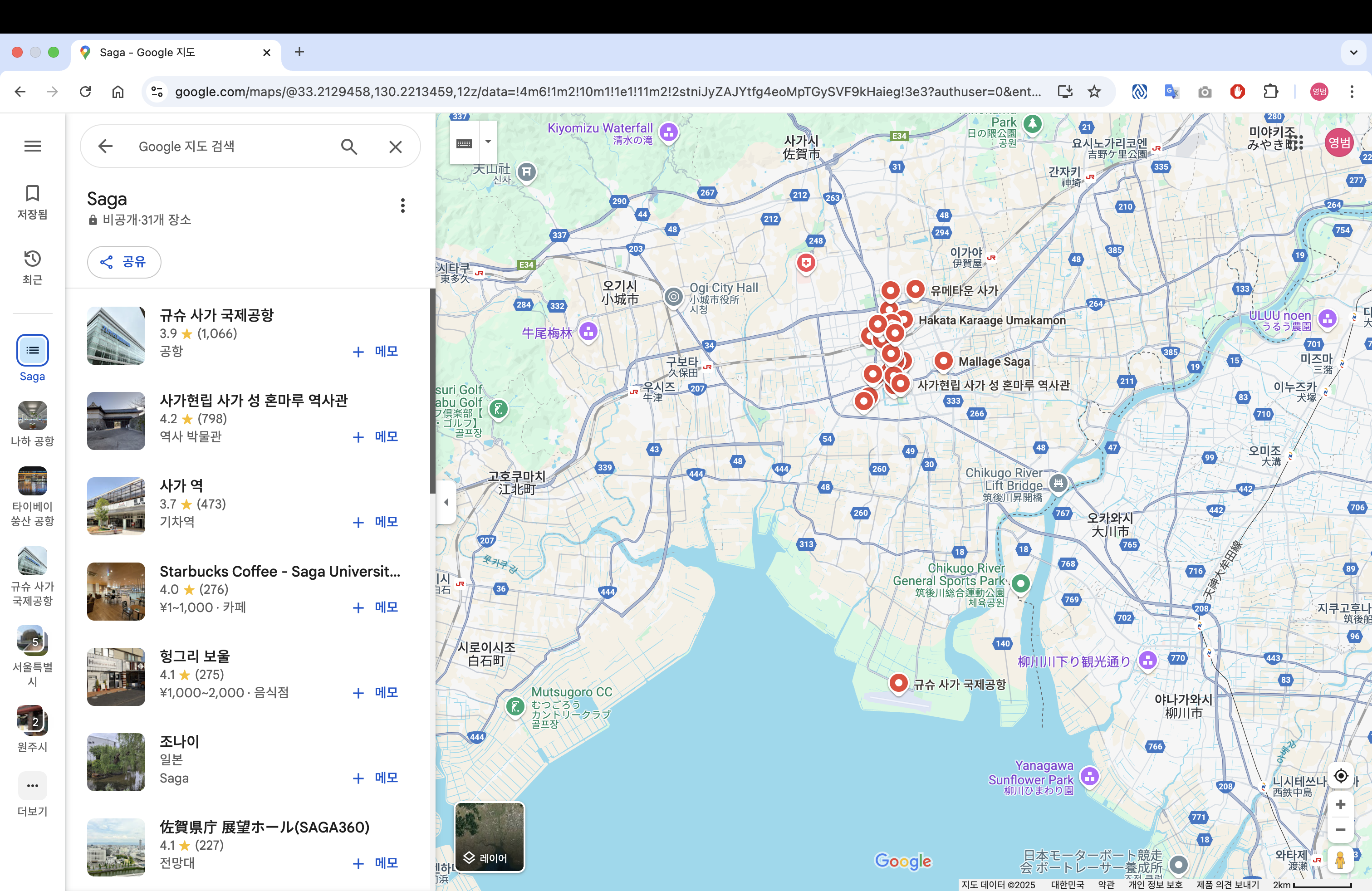The image size is (1372, 891).
Task: Add memo to 헝그리 보울
Action: (x=375, y=693)
